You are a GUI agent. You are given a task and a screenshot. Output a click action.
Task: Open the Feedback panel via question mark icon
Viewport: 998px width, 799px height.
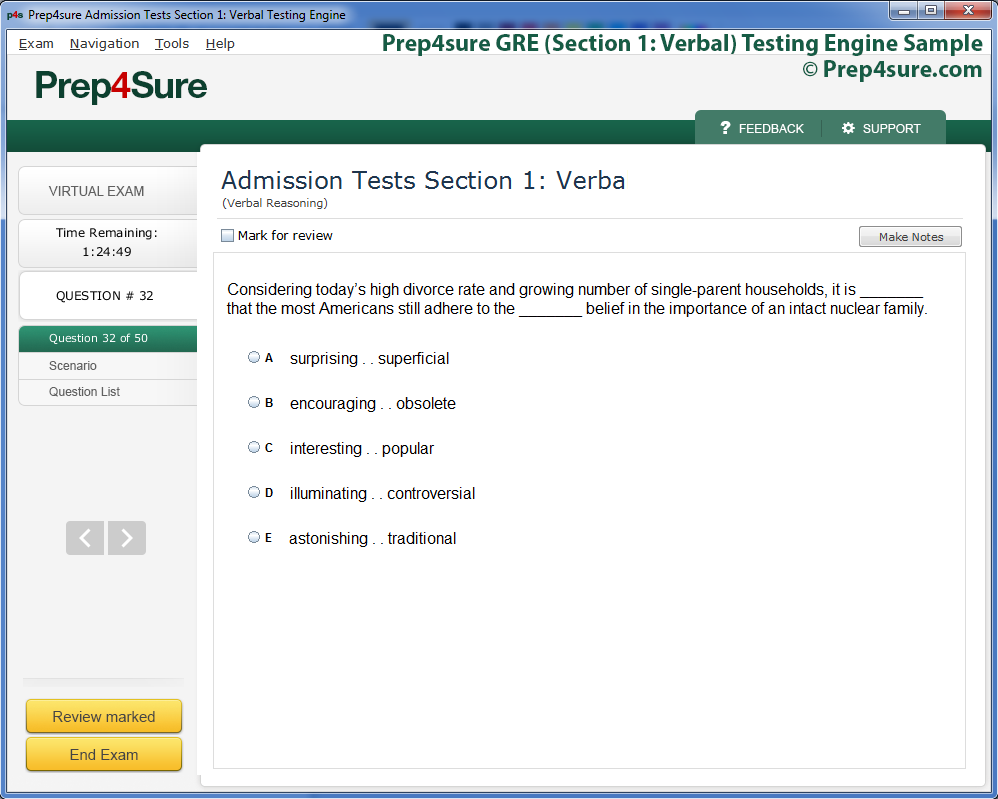pyautogui.click(x=725, y=128)
